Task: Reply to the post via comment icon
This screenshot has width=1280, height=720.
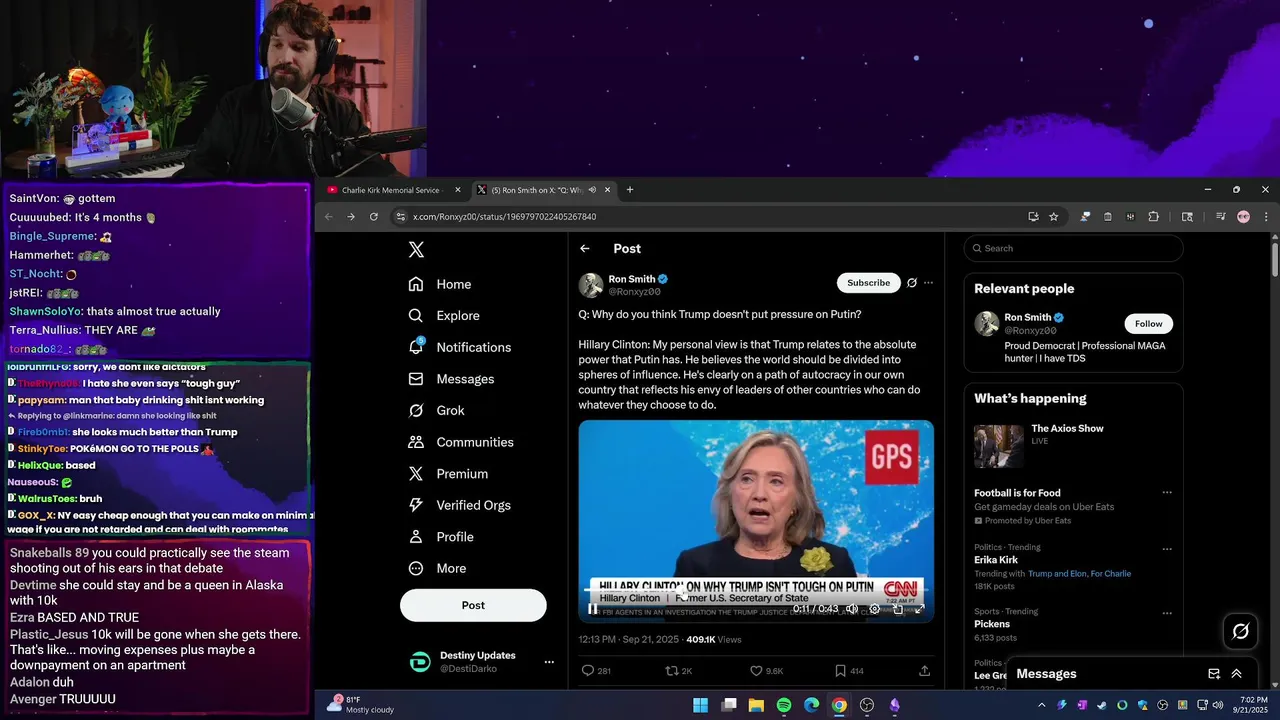Action: pos(588,671)
